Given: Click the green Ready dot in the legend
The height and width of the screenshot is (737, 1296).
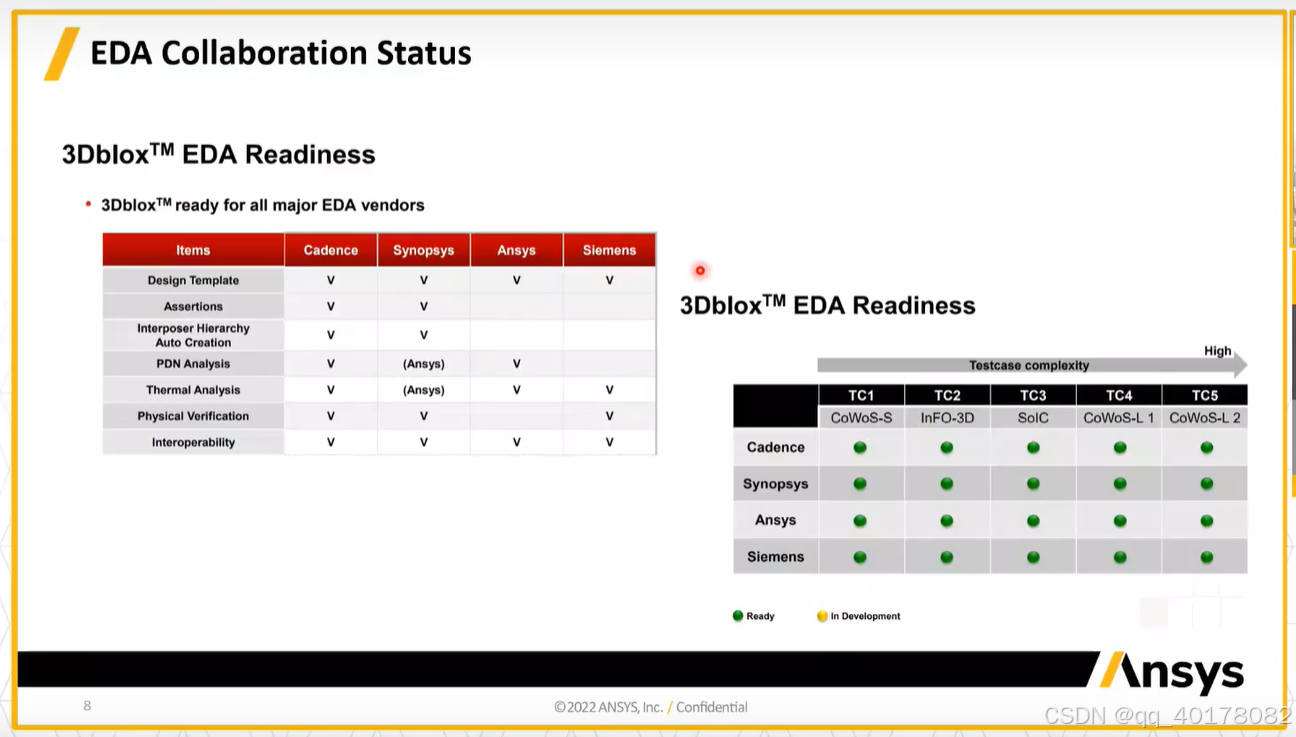Looking at the screenshot, I should [x=738, y=616].
